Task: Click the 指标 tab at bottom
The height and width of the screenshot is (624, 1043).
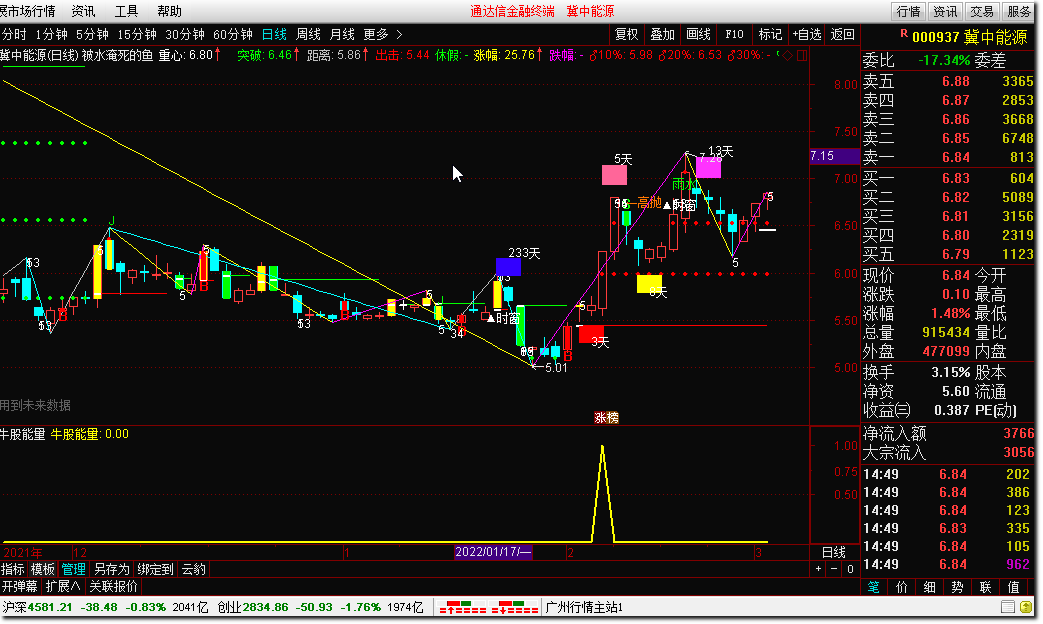Action: [x=13, y=569]
